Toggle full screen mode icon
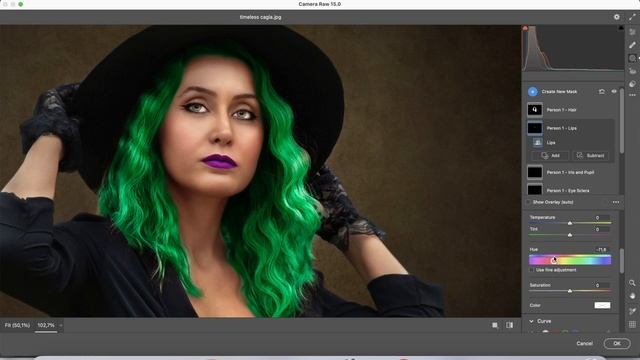 pyautogui.click(x=632, y=17)
